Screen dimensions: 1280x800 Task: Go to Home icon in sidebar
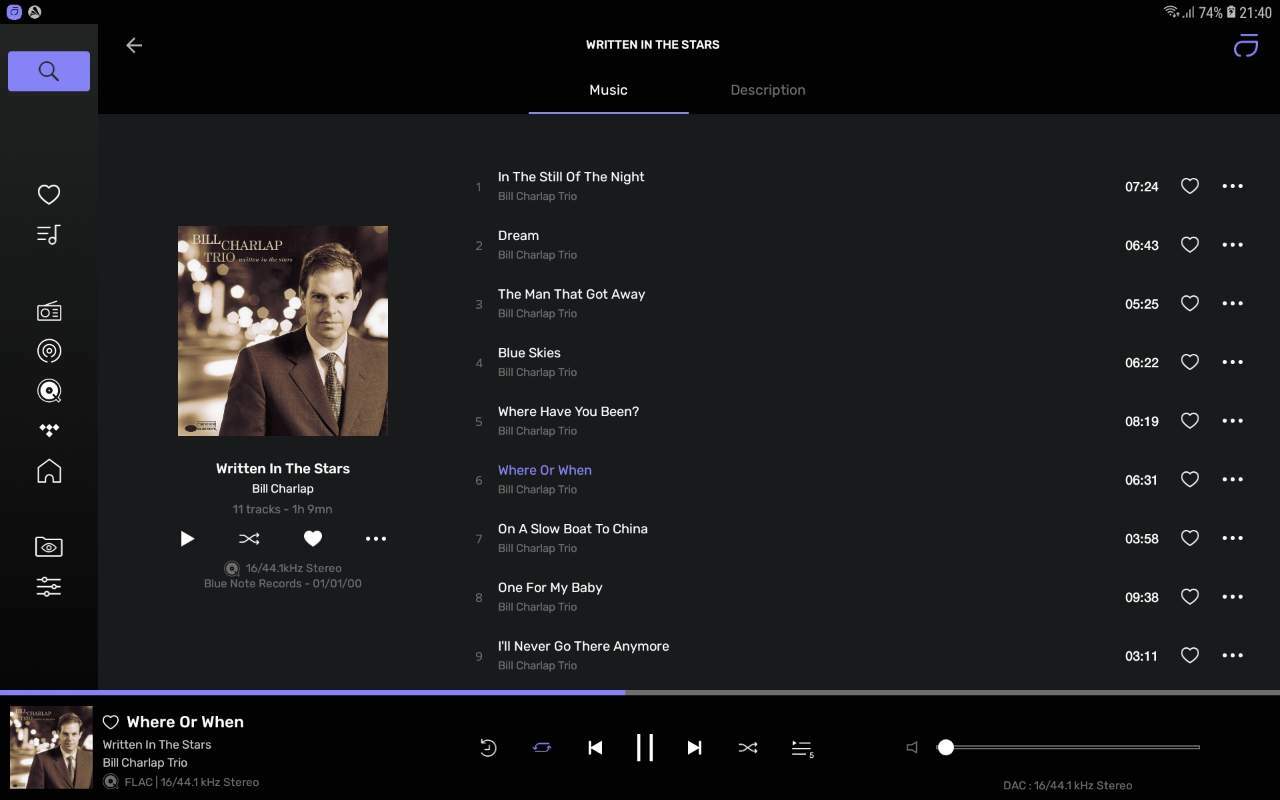49,470
